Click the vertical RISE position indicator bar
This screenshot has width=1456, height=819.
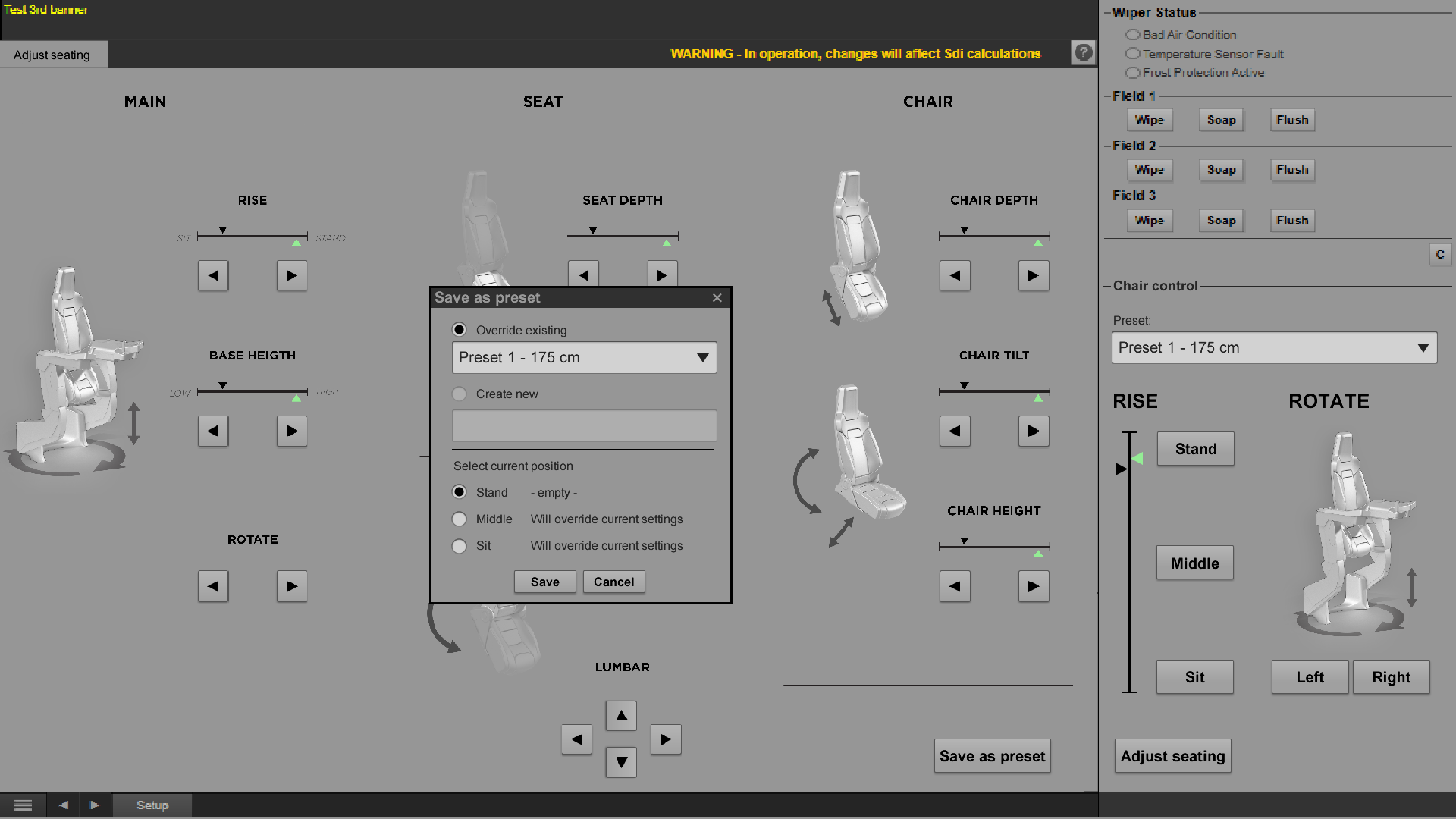1129,562
